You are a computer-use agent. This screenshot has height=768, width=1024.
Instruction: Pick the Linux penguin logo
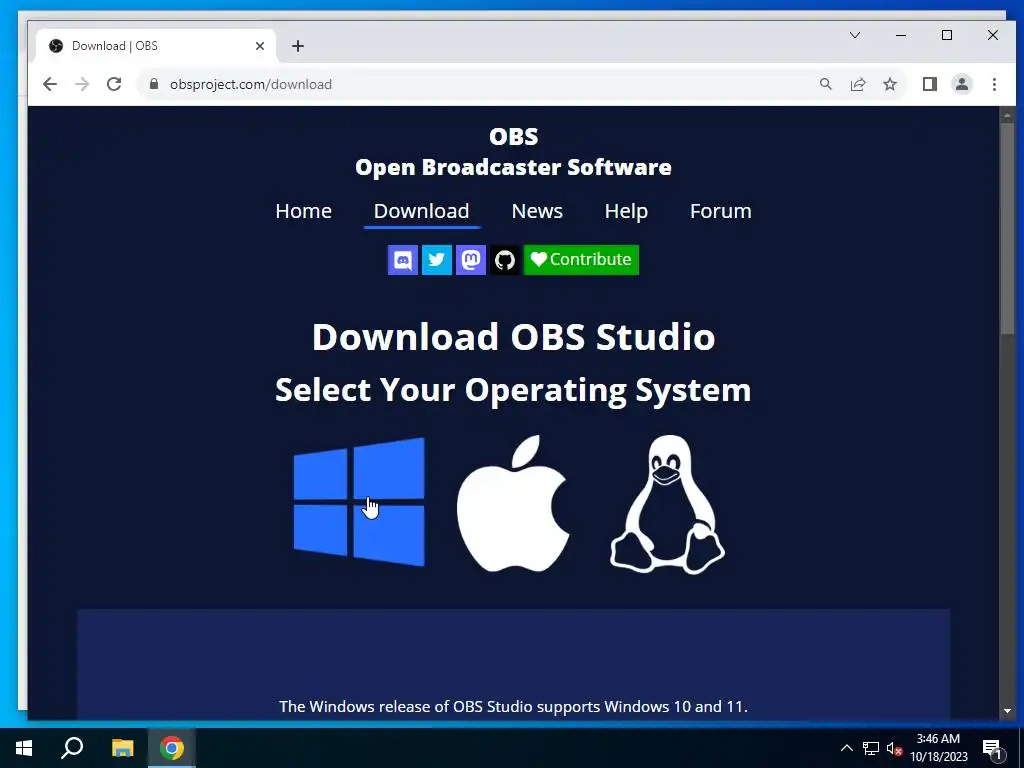point(667,504)
